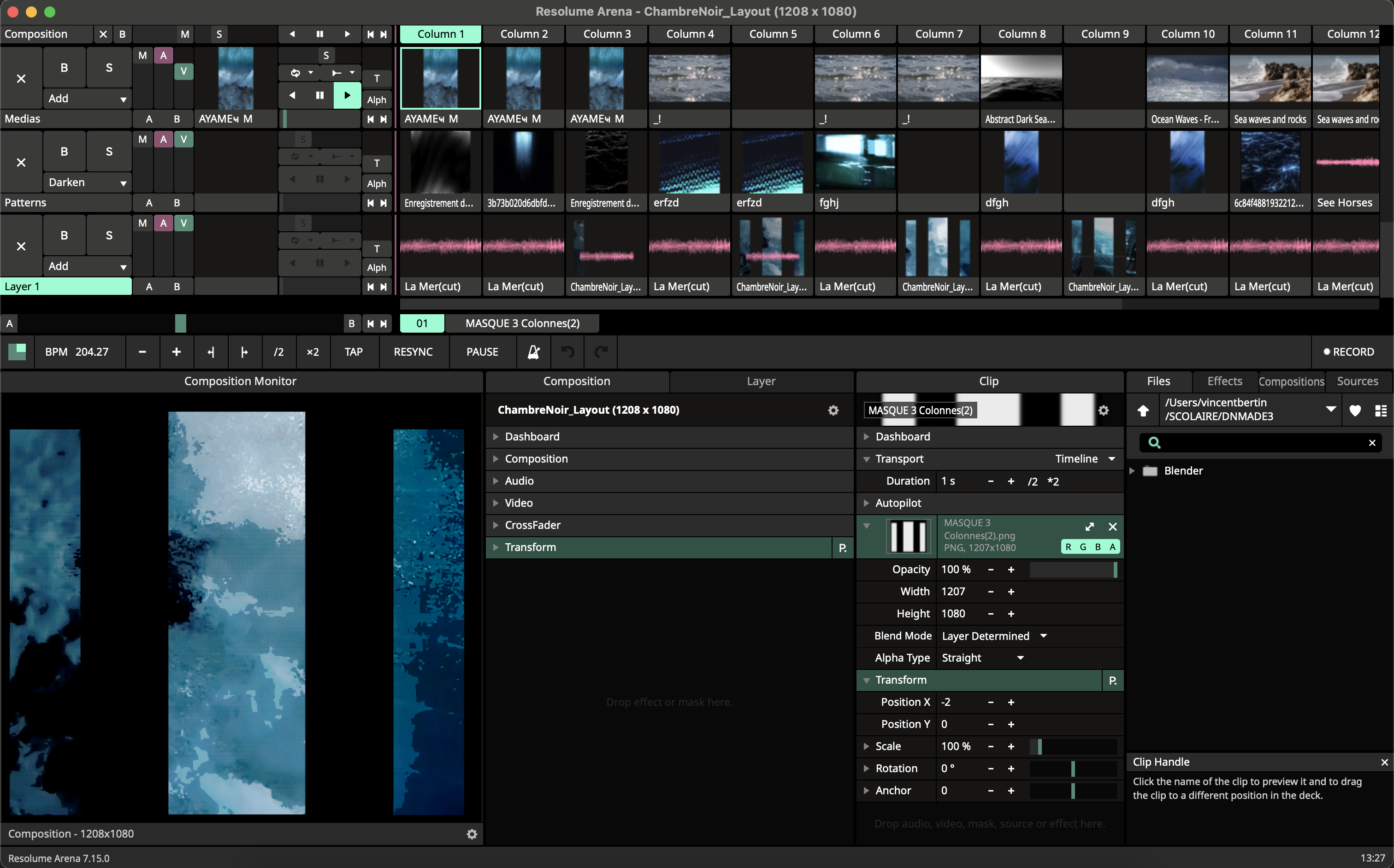Go up one folder with arrow icon

click(1143, 410)
